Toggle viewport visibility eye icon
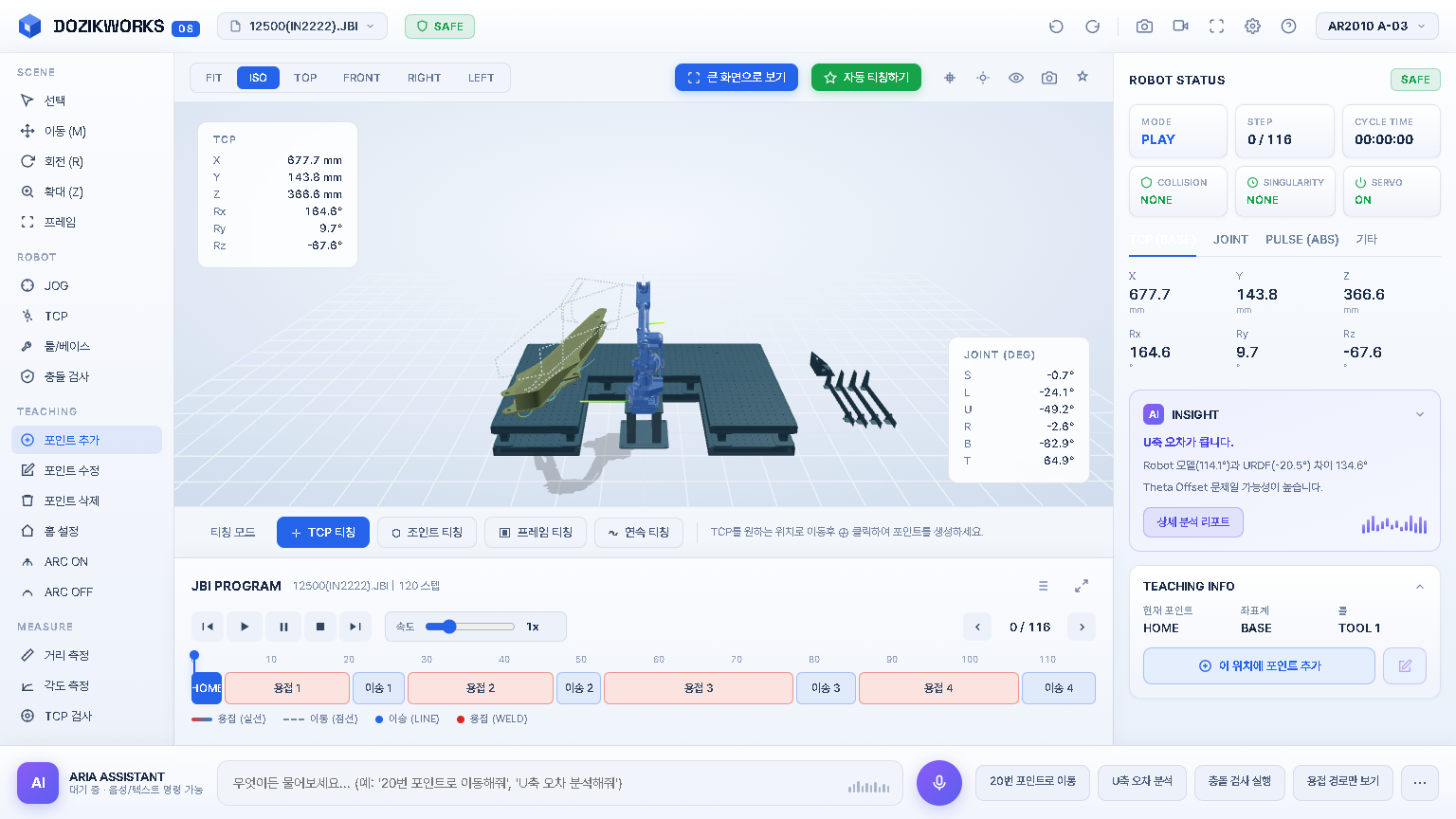This screenshot has height=819, width=1456. [x=1016, y=78]
